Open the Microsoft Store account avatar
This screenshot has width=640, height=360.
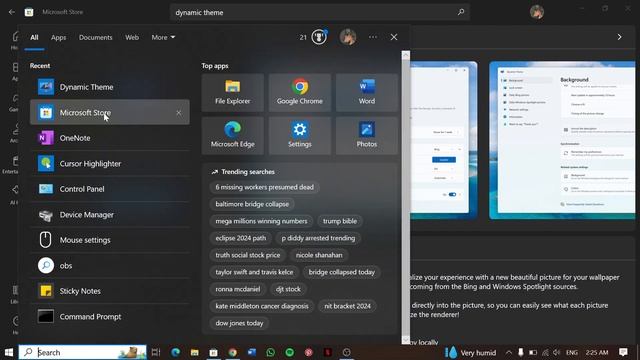coord(537,12)
